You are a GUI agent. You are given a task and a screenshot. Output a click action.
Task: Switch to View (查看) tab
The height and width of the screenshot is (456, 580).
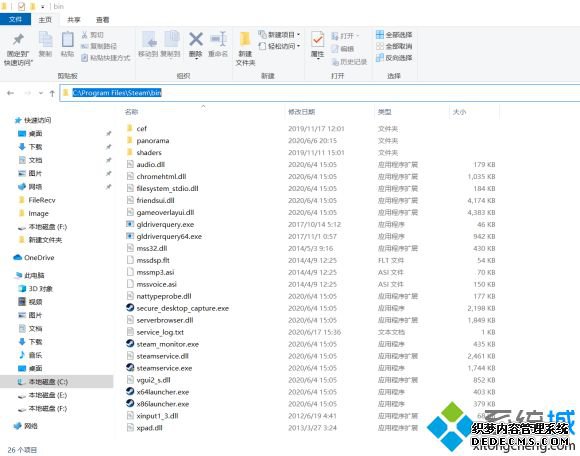[102, 20]
